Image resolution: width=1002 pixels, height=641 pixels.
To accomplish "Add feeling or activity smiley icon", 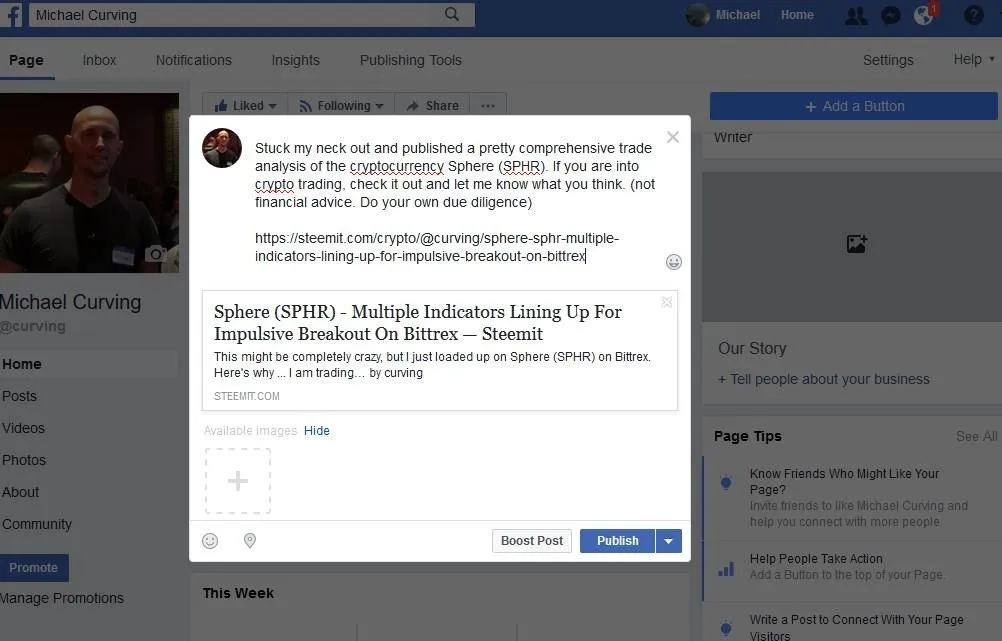I will 210,541.
